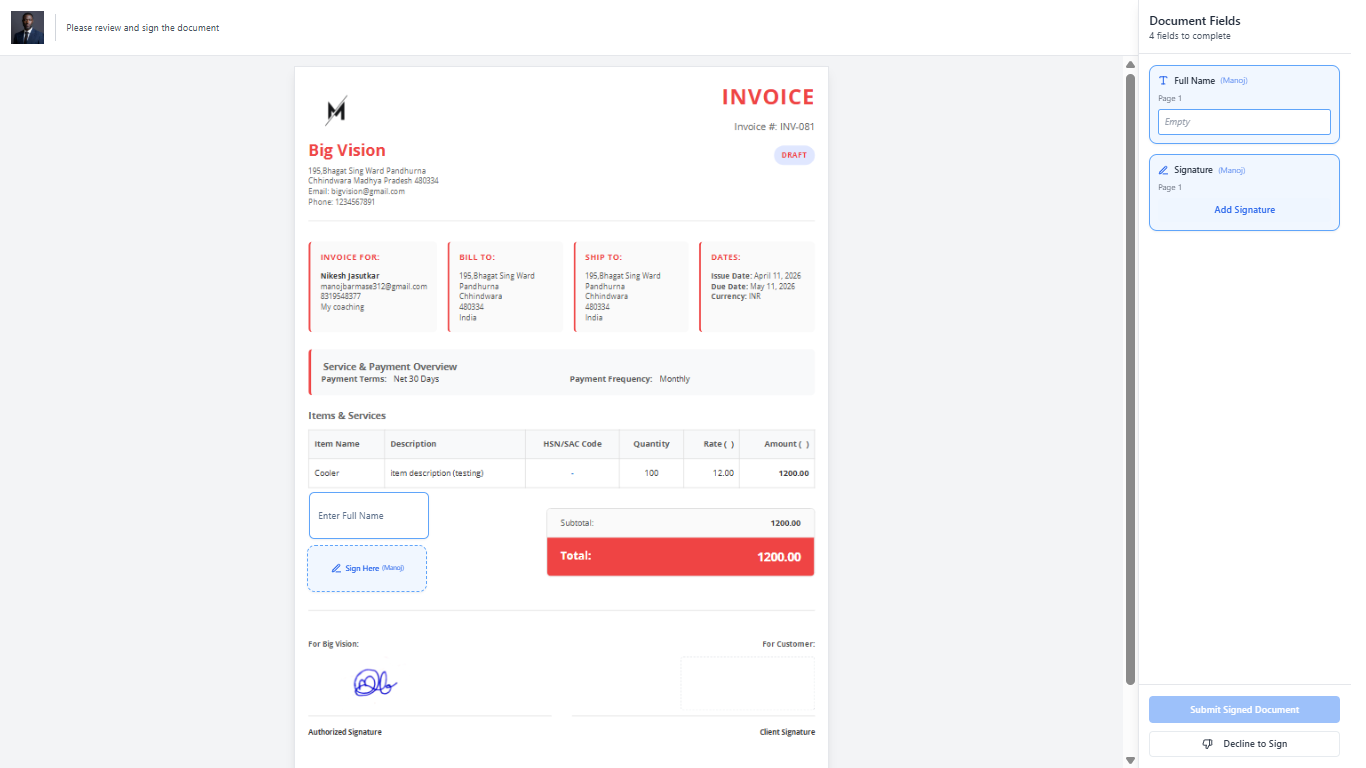This screenshot has height=768, width=1366.
Task: Click item description (testing) cell
Action: [x=455, y=473]
